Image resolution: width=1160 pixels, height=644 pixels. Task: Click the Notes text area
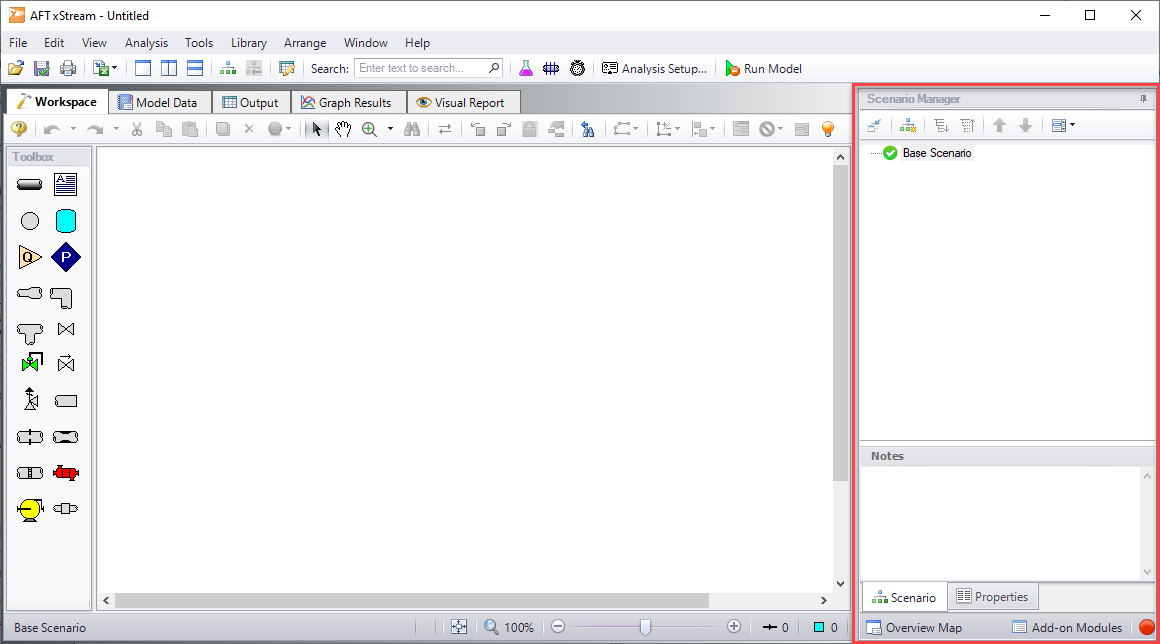pos(1001,522)
